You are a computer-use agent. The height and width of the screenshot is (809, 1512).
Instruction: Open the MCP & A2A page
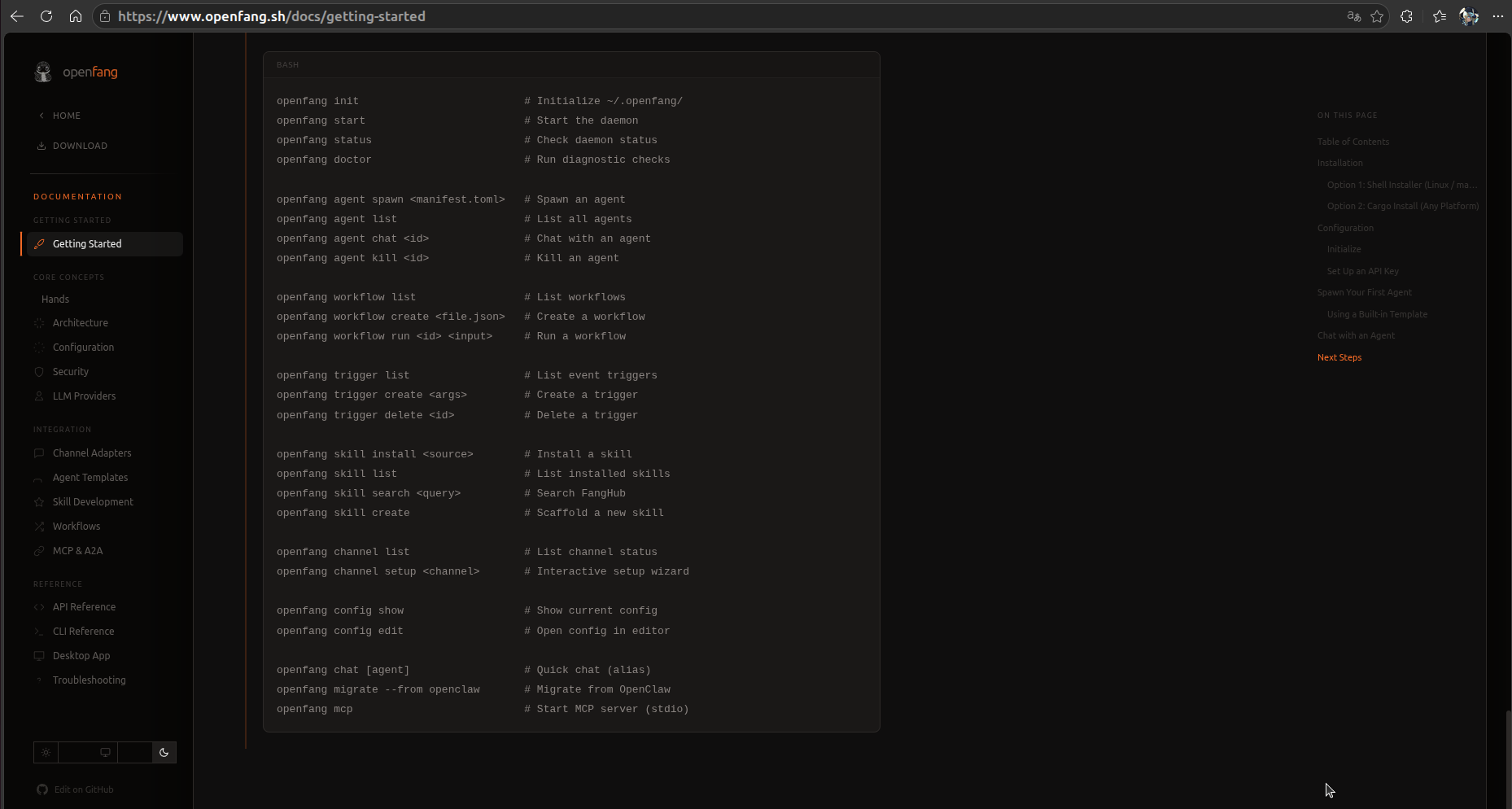(78, 551)
